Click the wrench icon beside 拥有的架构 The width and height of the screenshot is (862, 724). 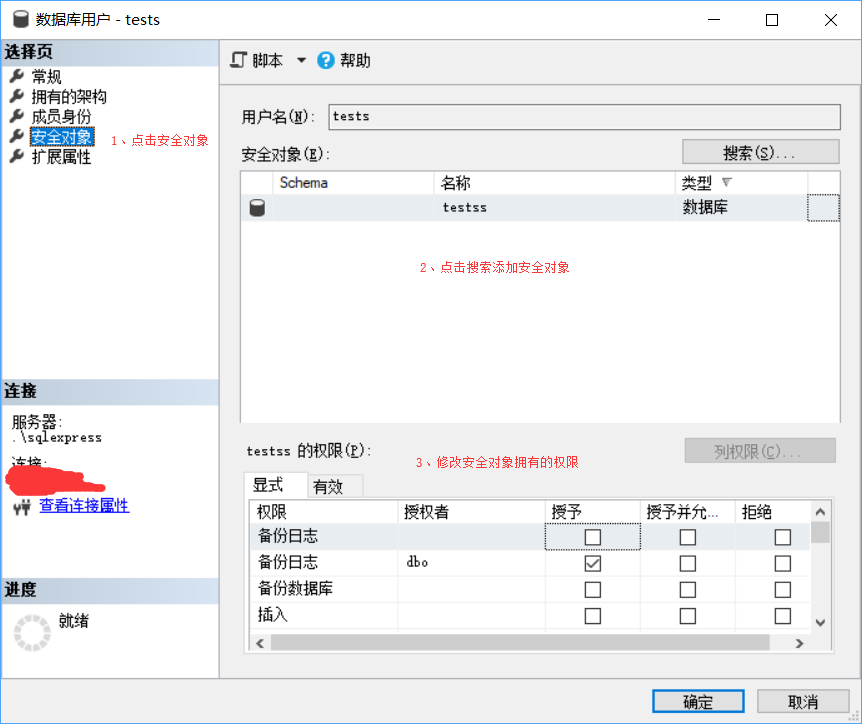17,96
